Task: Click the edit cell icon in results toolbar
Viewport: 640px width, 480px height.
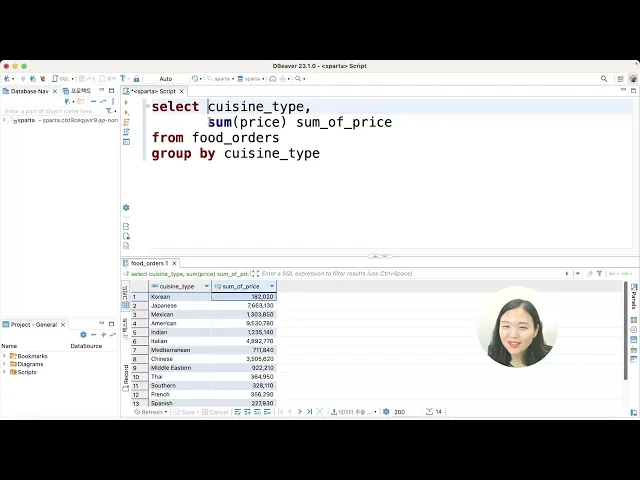Action: coord(238,412)
